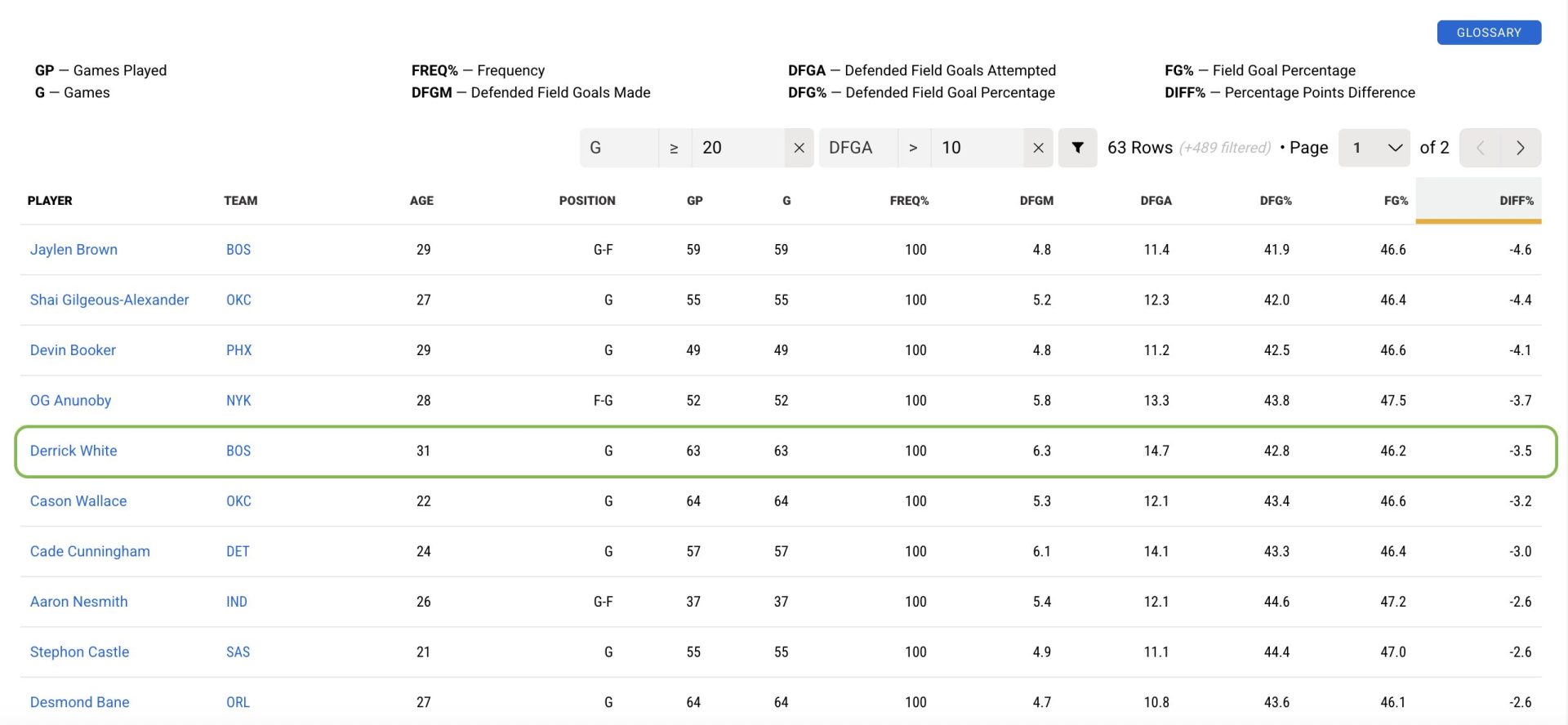Sort table by DIFF% column
1568x725 pixels.
(x=1516, y=201)
